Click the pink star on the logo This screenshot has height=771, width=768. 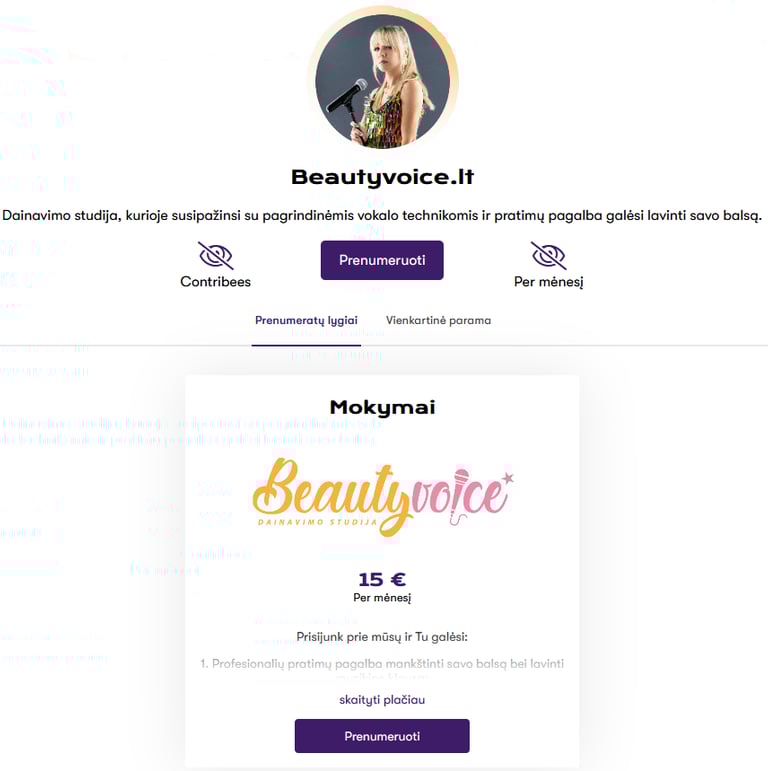[508, 477]
